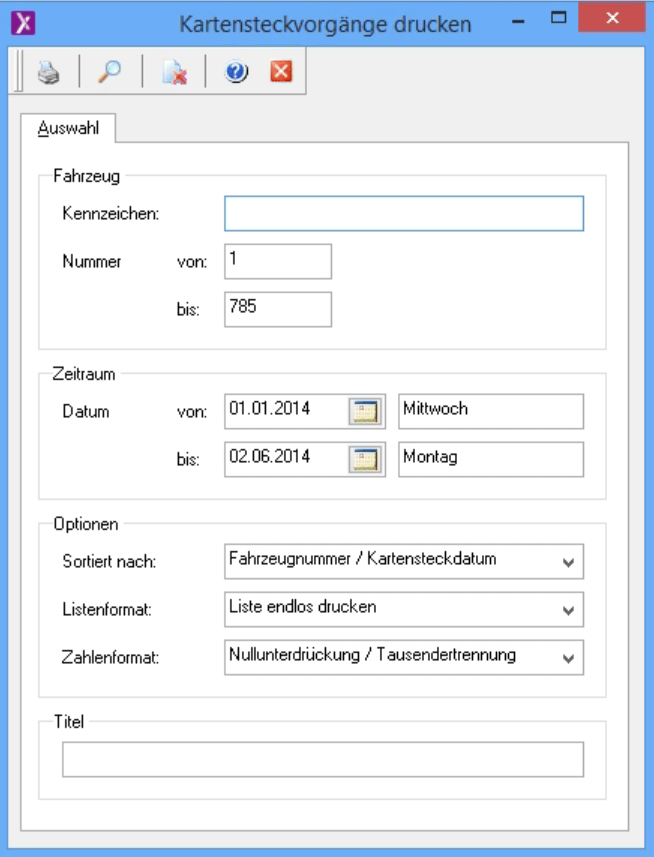The width and height of the screenshot is (654, 857).
Task: Click the Nummer bis field containing 785
Action: click(277, 309)
